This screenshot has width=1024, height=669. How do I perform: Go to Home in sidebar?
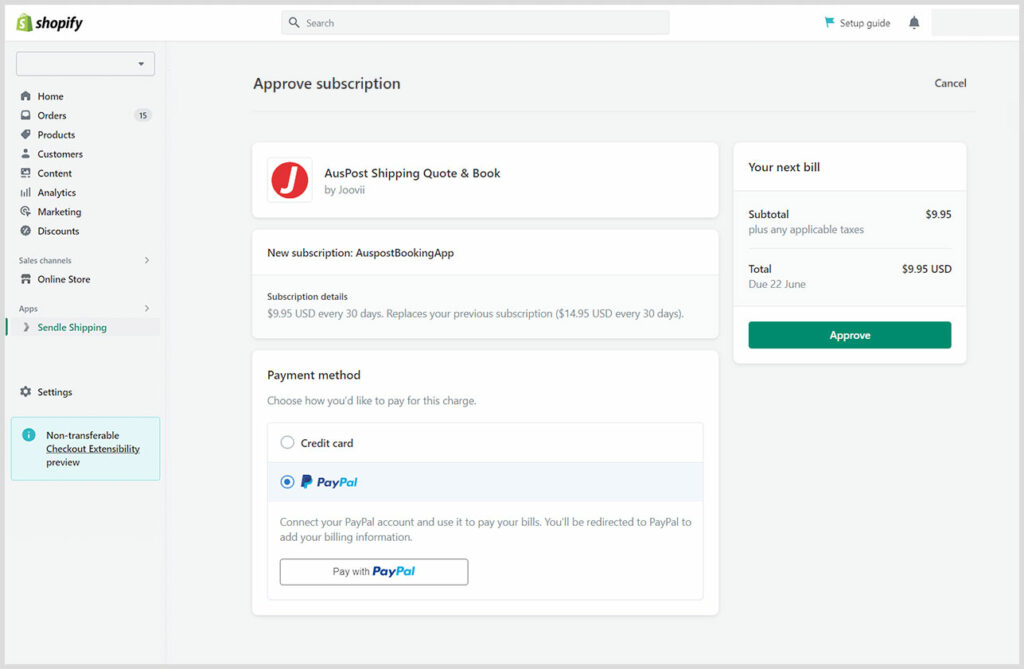(x=50, y=96)
